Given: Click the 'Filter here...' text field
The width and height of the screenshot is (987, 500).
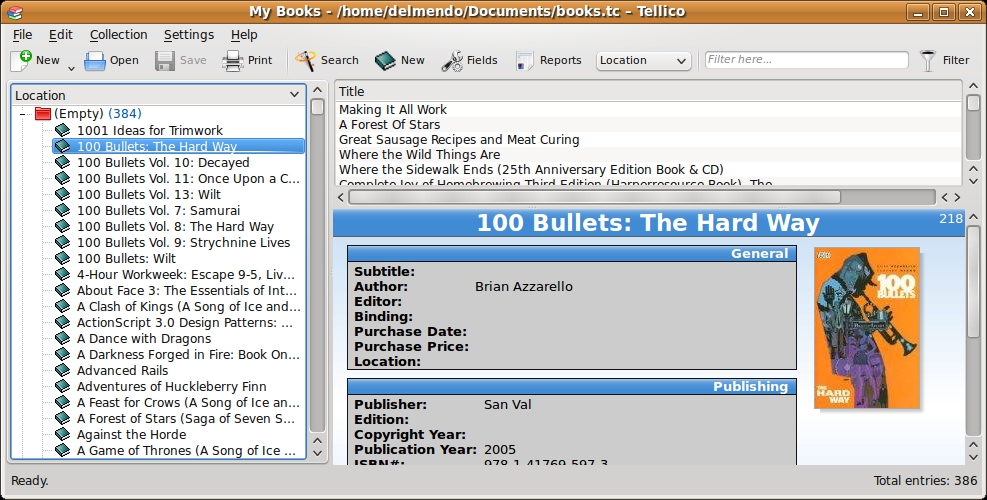Looking at the screenshot, I should (806, 60).
